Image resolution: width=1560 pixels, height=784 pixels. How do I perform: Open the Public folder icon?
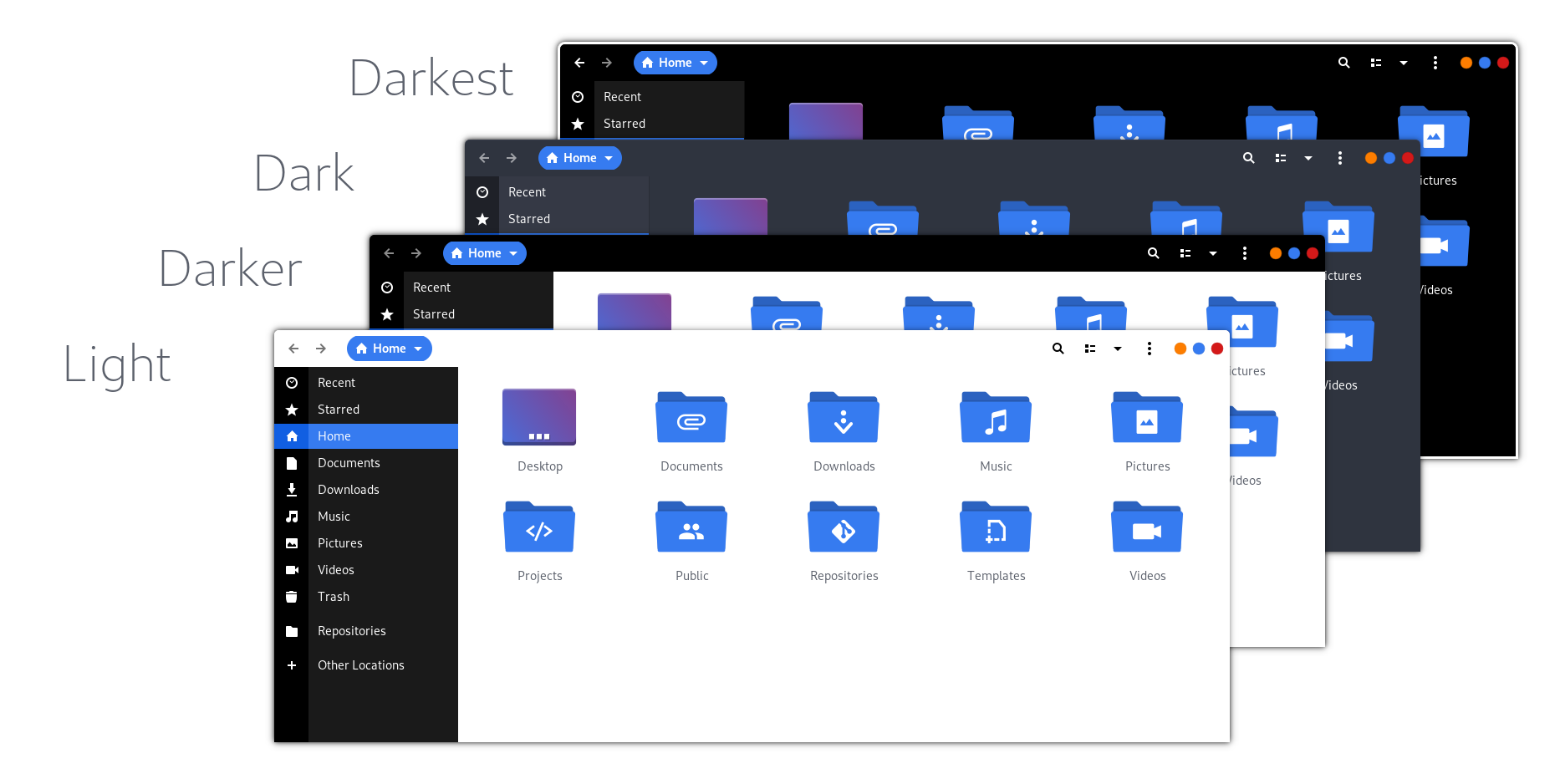[691, 527]
